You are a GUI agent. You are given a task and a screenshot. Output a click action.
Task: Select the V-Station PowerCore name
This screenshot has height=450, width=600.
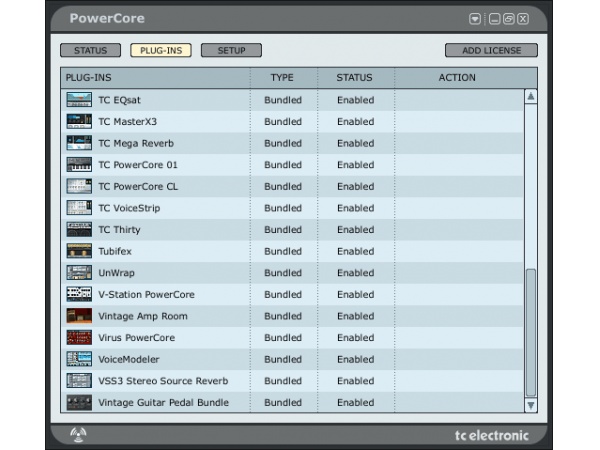146,294
